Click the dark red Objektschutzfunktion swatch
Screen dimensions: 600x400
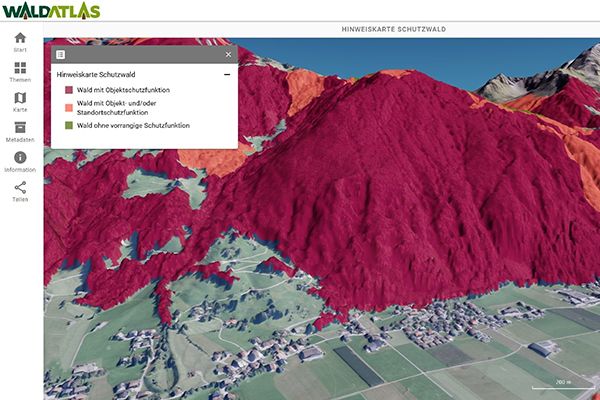[x=69, y=89]
